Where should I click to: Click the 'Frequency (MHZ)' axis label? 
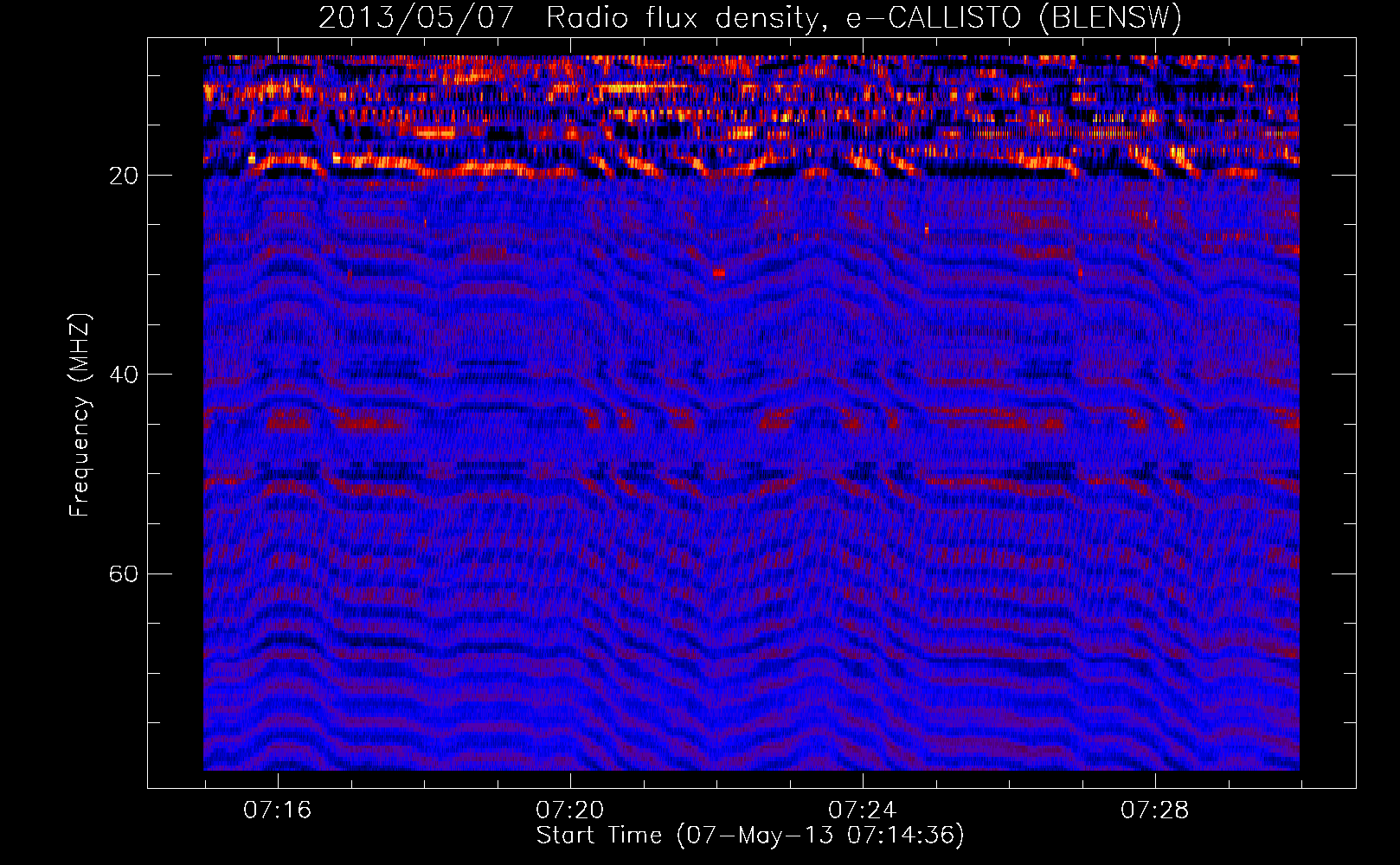click(x=80, y=415)
